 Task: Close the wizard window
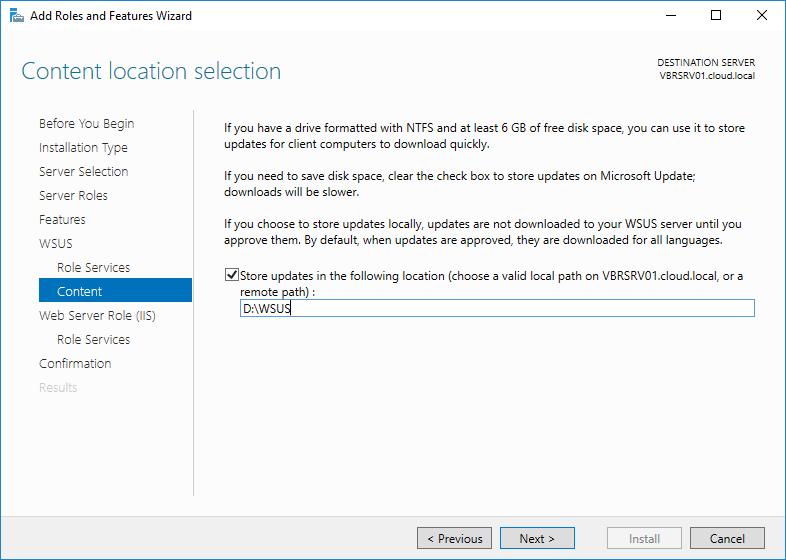(x=762, y=15)
